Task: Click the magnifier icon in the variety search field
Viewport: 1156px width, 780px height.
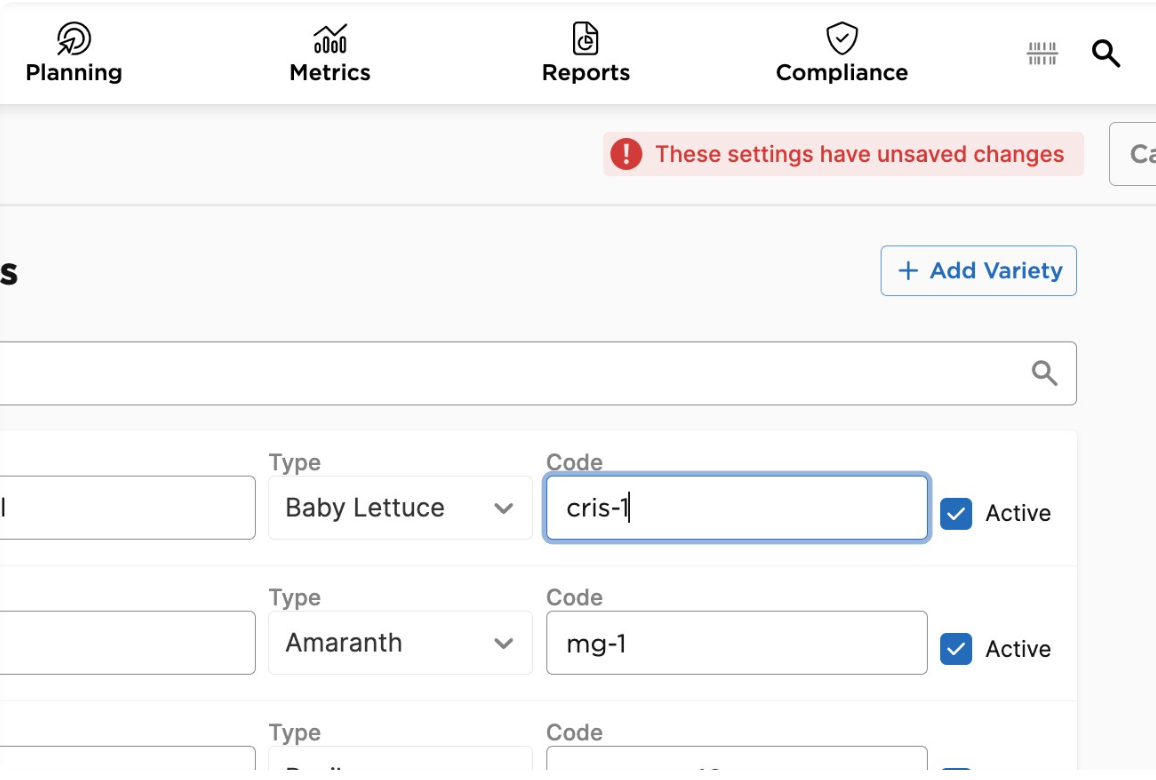Action: [1044, 373]
